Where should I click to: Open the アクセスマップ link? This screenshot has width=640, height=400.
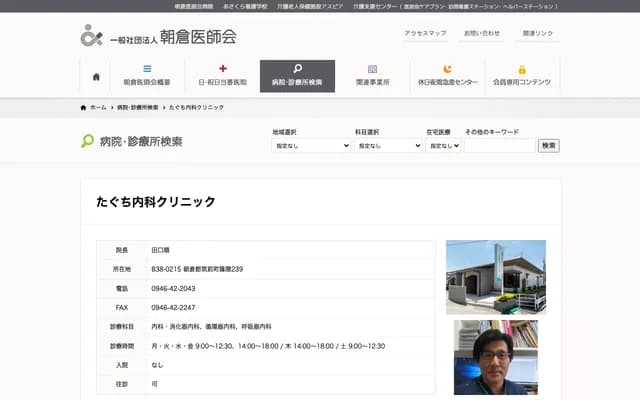pyautogui.click(x=425, y=33)
